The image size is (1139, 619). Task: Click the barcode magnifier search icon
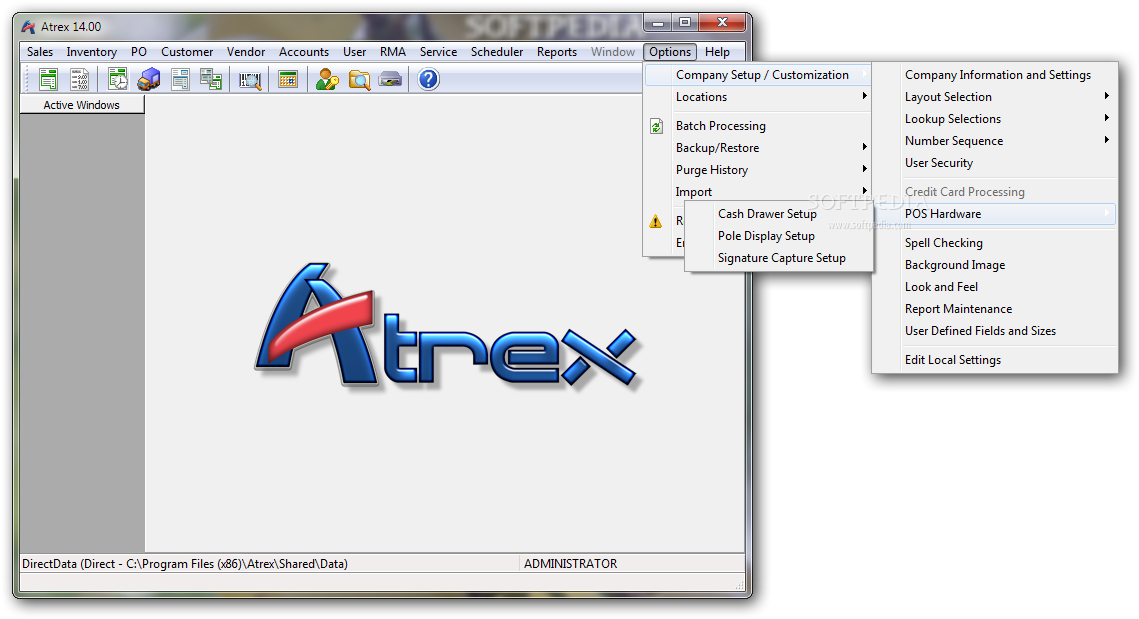tap(250, 80)
